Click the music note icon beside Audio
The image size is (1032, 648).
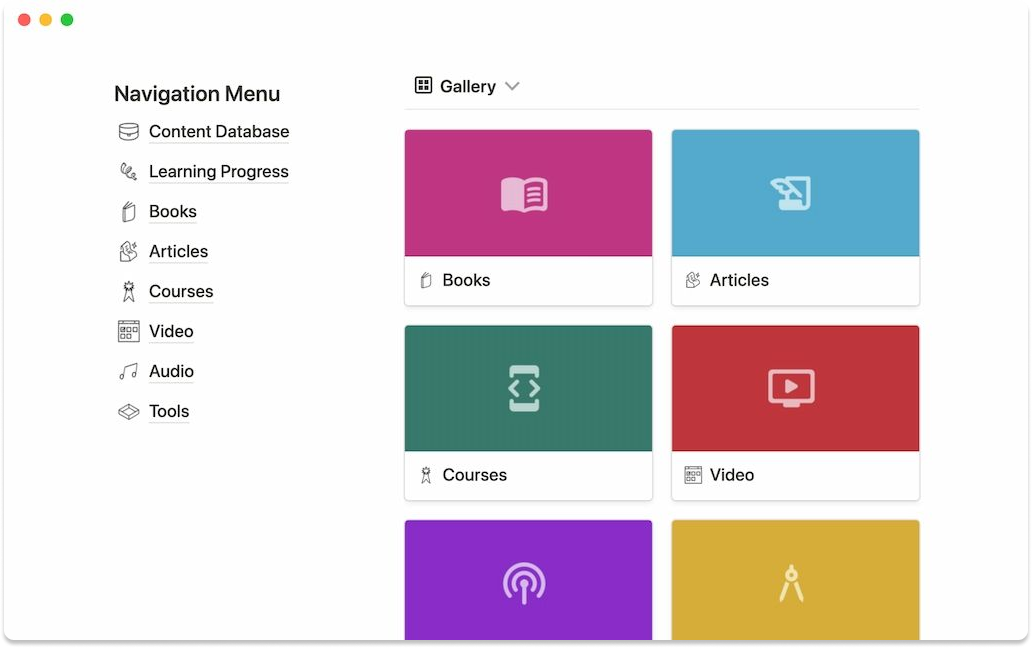pyautogui.click(x=128, y=372)
